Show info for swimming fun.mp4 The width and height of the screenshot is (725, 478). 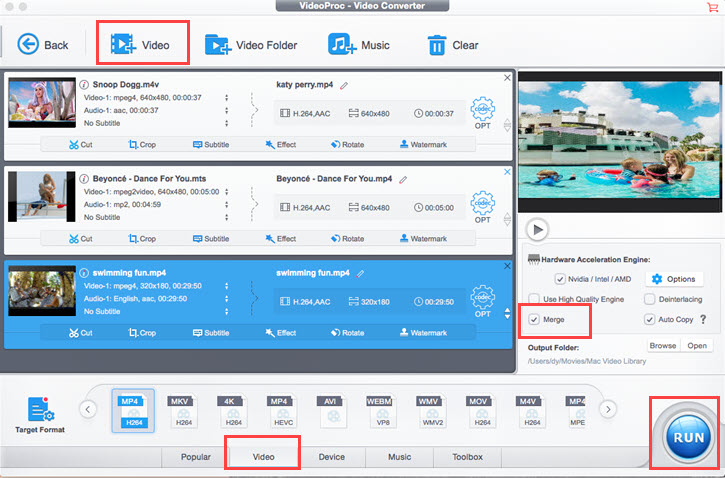point(84,273)
